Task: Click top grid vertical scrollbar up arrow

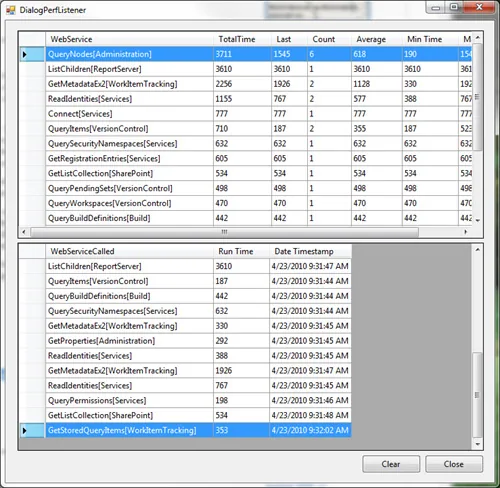Action: pos(477,38)
